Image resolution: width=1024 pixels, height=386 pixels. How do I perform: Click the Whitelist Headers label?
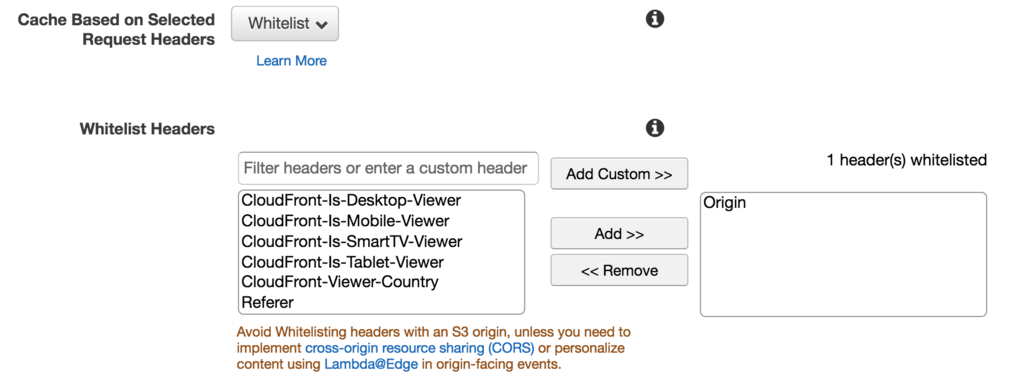coord(147,129)
